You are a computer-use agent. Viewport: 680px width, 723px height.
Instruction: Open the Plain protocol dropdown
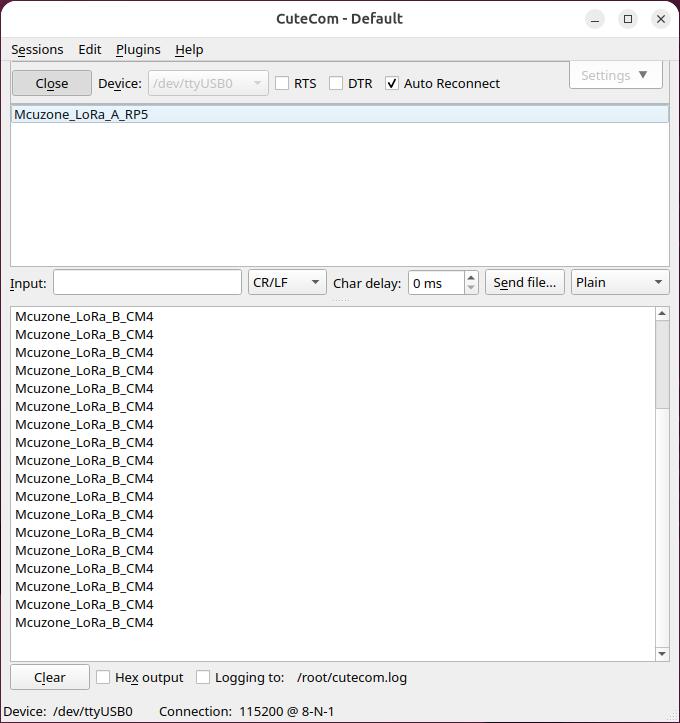point(620,283)
